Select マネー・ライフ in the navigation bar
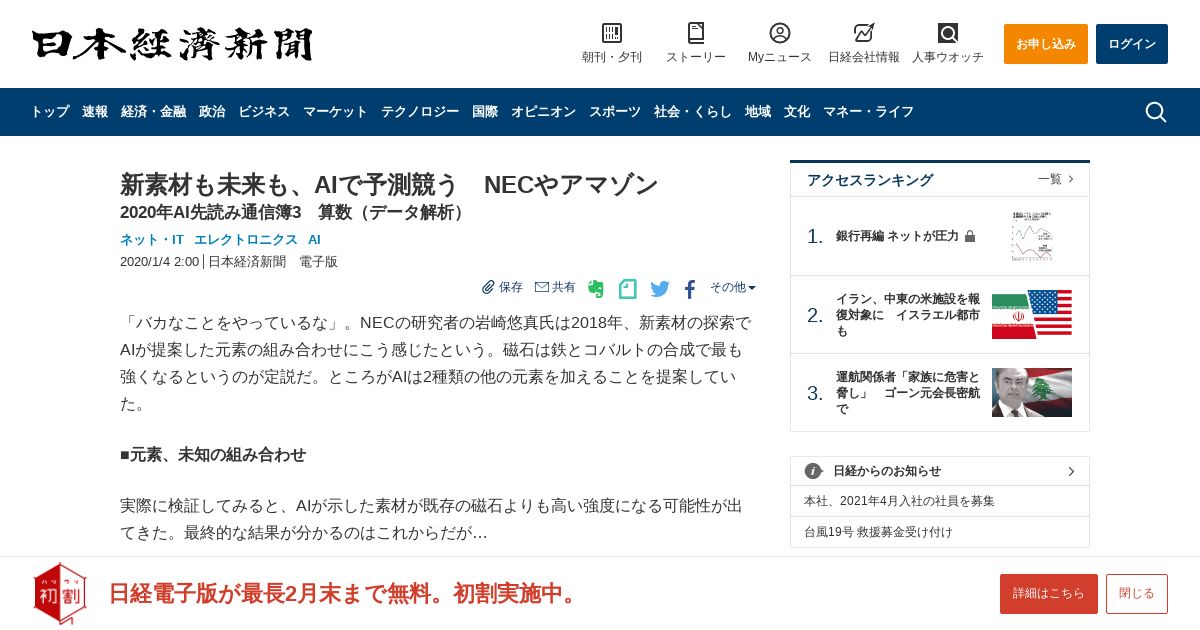 pyautogui.click(x=868, y=112)
